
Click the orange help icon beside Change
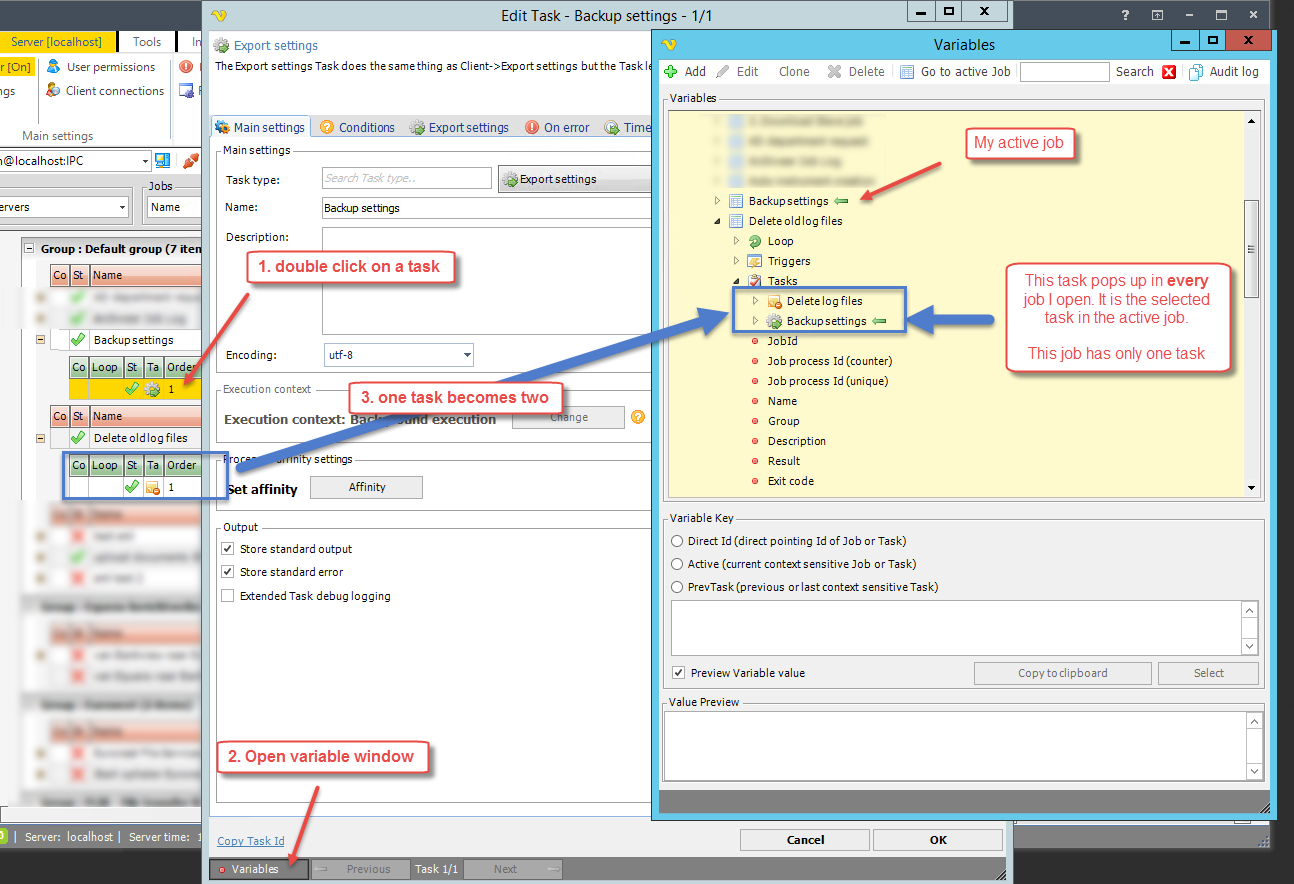637,418
